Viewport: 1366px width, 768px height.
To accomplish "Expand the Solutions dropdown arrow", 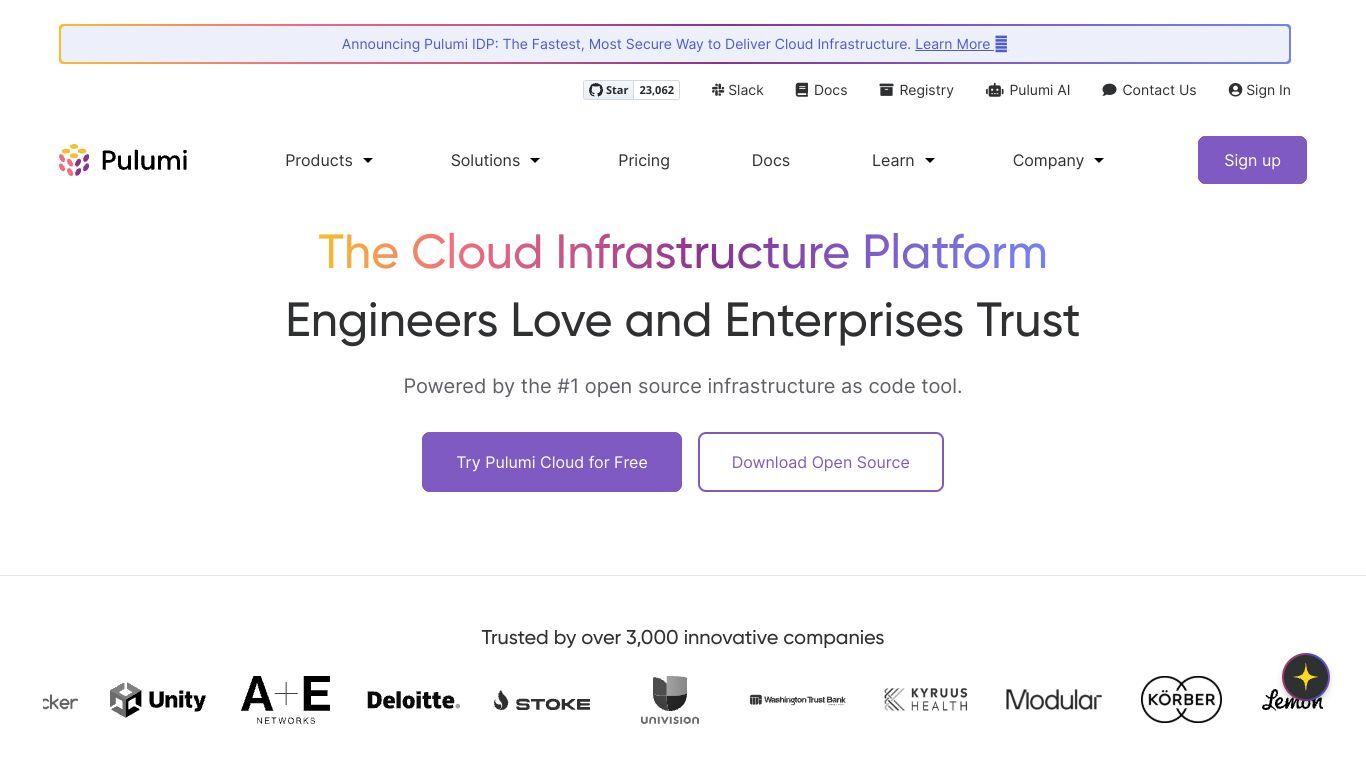I will tap(535, 161).
